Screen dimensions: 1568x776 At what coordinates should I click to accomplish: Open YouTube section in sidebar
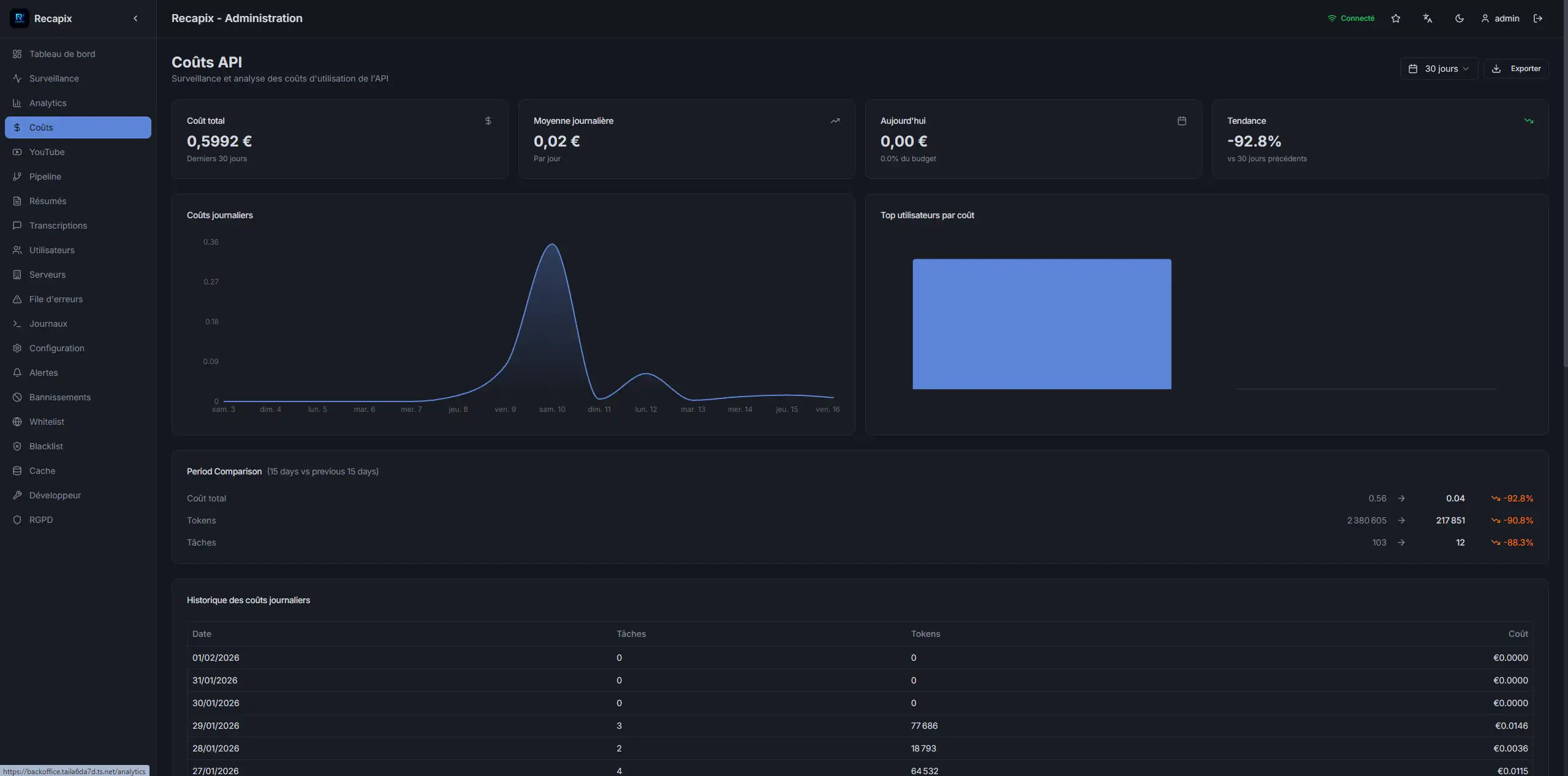(x=47, y=152)
